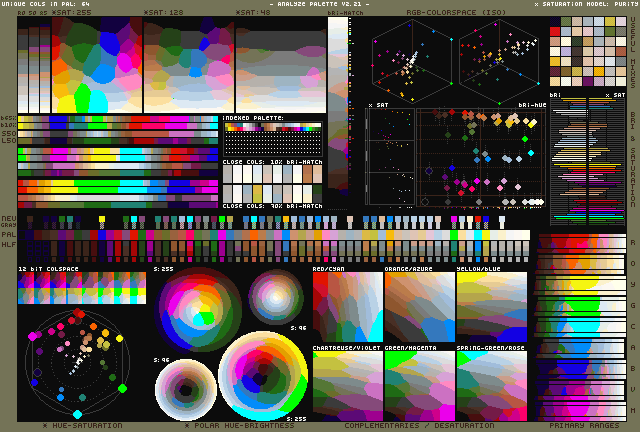Click the CLOSE COLS: 30% BRI-MATCH label
This screenshot has width=640, height=432.
point(272,206)
